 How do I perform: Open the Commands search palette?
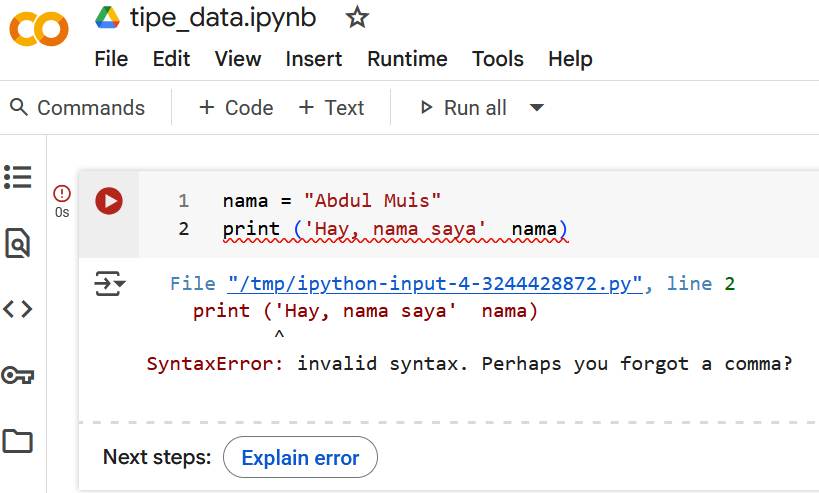point(77,108)
